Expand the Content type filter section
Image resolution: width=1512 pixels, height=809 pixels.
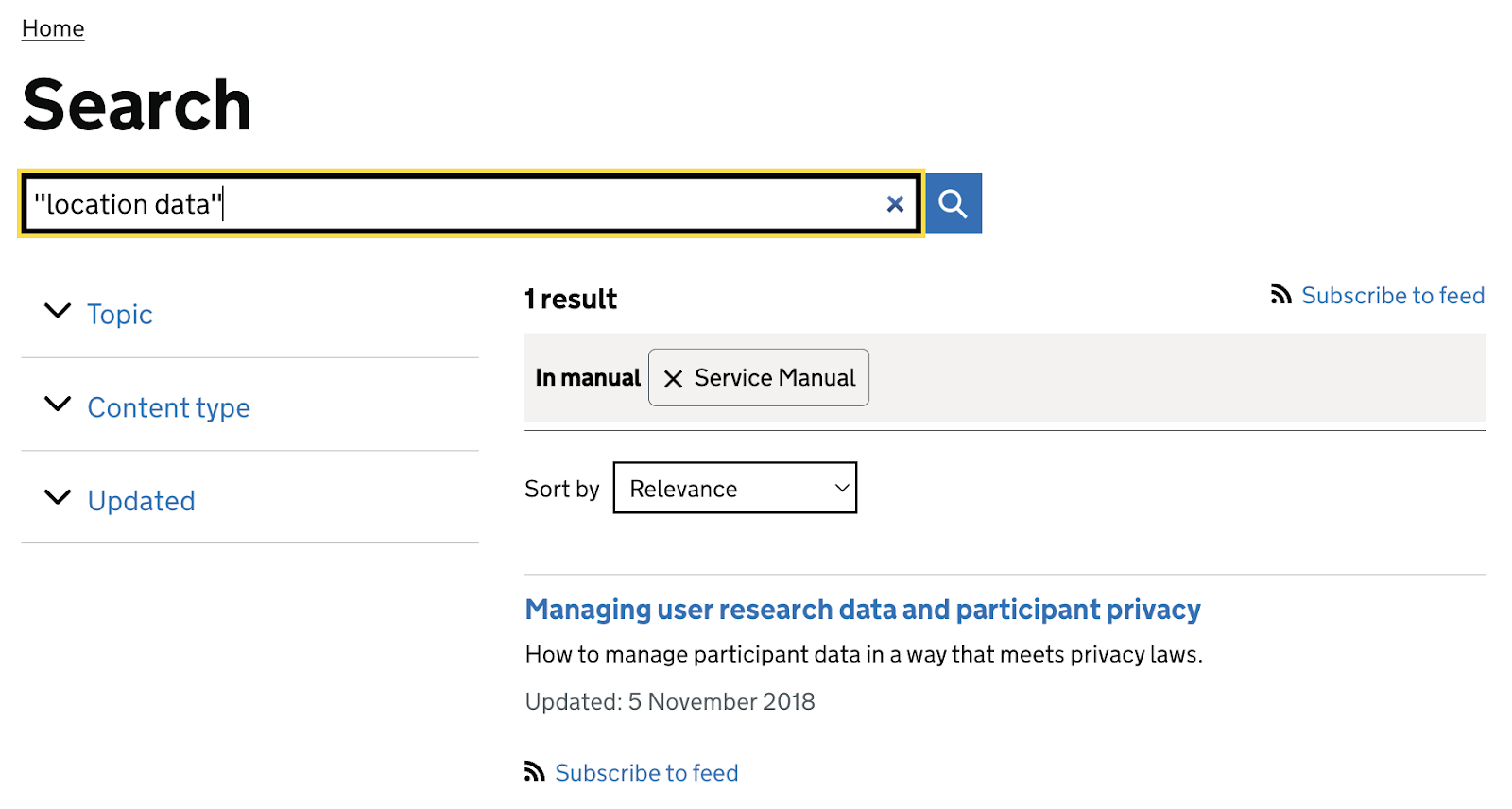[168, 407]
